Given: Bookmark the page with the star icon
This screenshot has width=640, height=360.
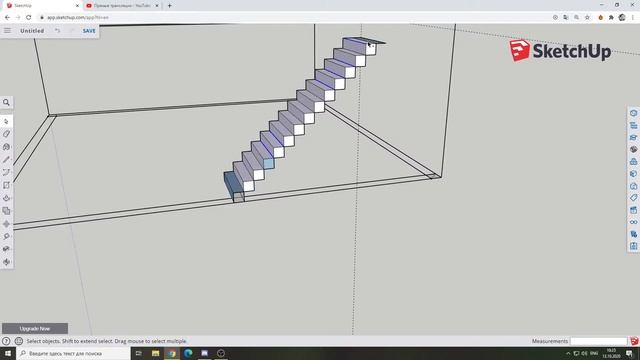Looking at the screenshot, I should point(587,18).
